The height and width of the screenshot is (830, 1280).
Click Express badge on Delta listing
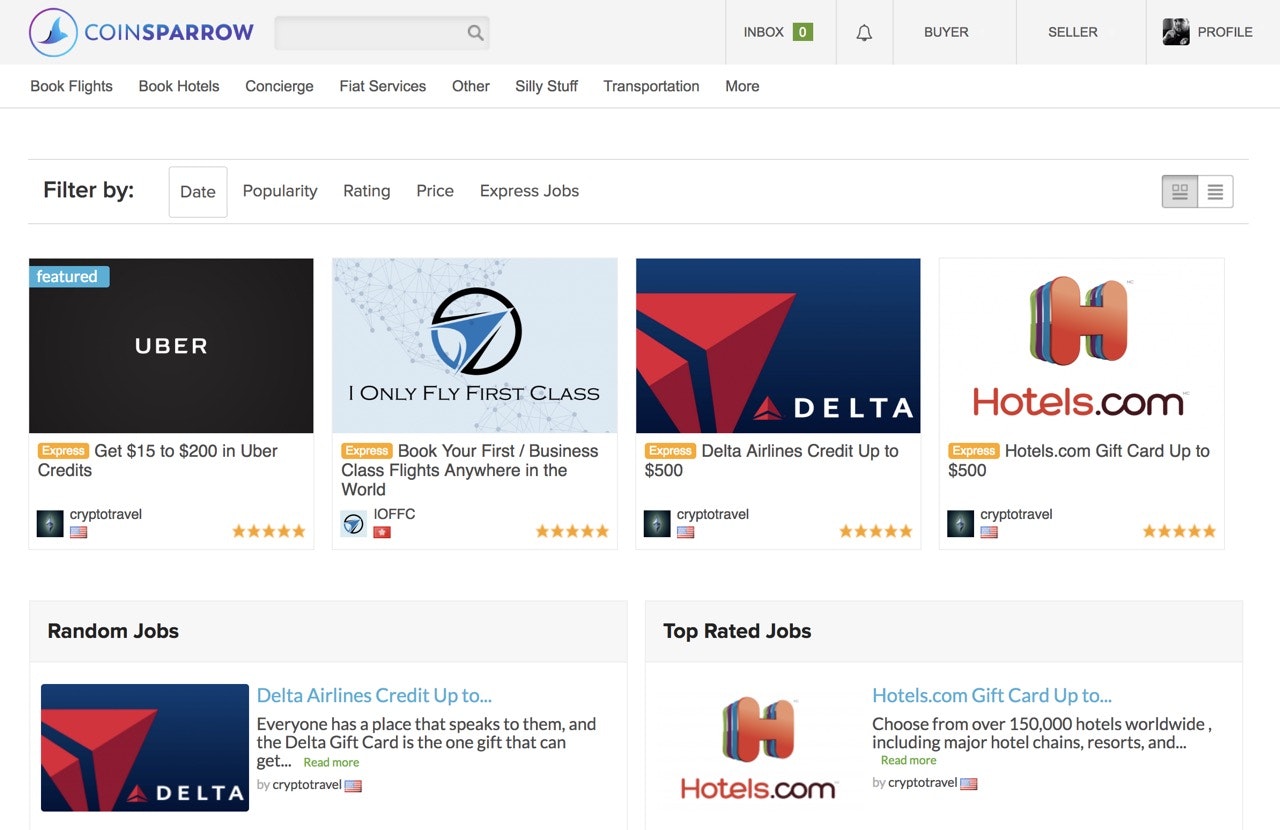tap(671, 451)
